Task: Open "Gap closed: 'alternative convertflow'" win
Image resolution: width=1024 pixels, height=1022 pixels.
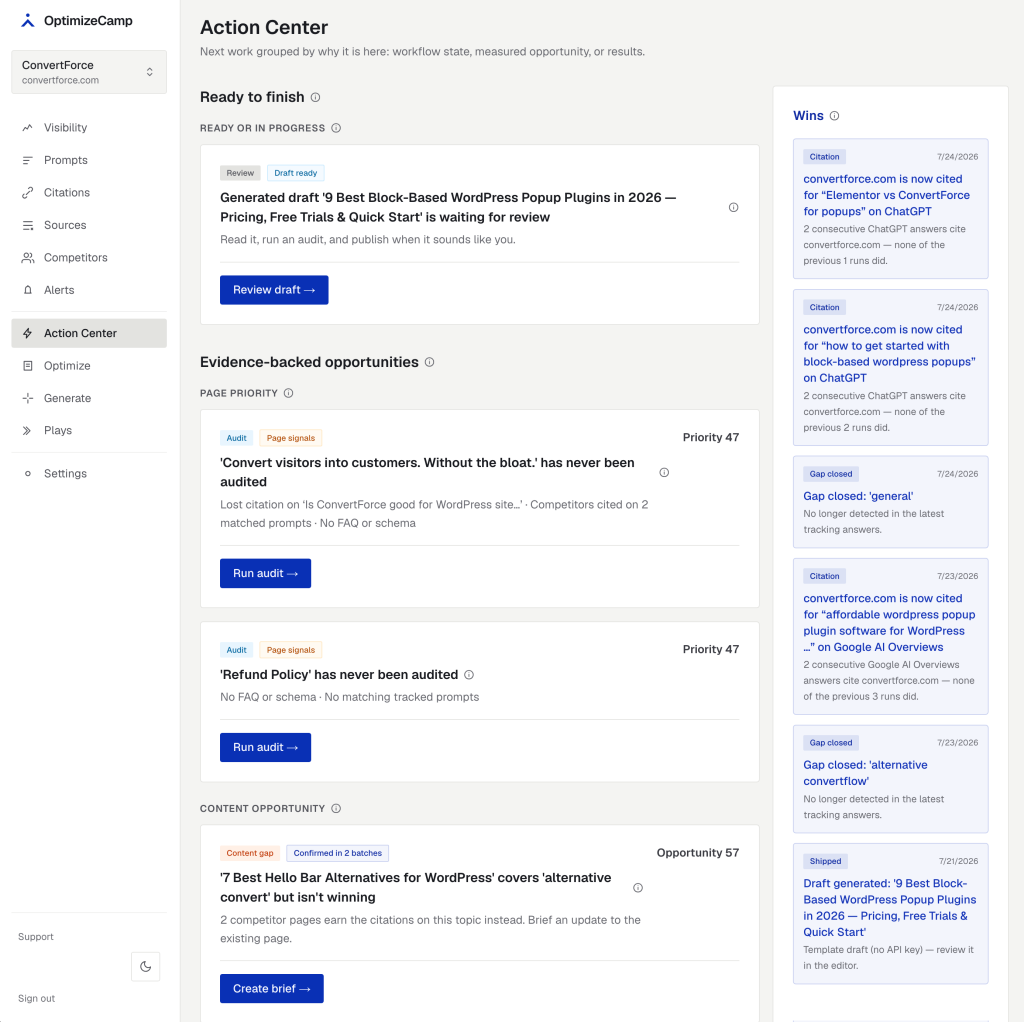Action: point(891,779)
